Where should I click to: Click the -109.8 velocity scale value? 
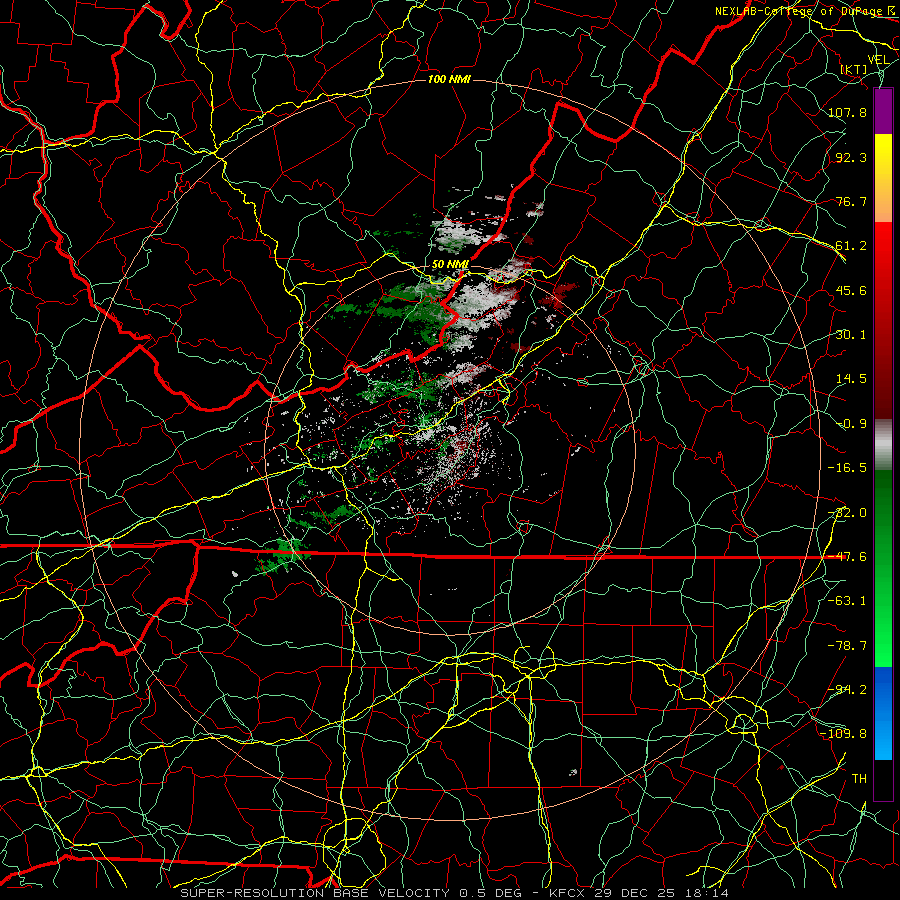point(844,734)
